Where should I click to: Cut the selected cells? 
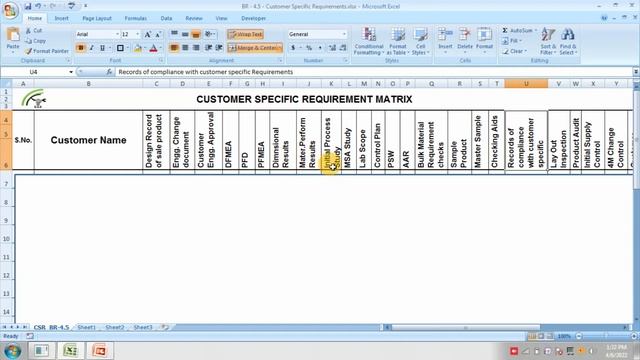(x=34, y=31)
